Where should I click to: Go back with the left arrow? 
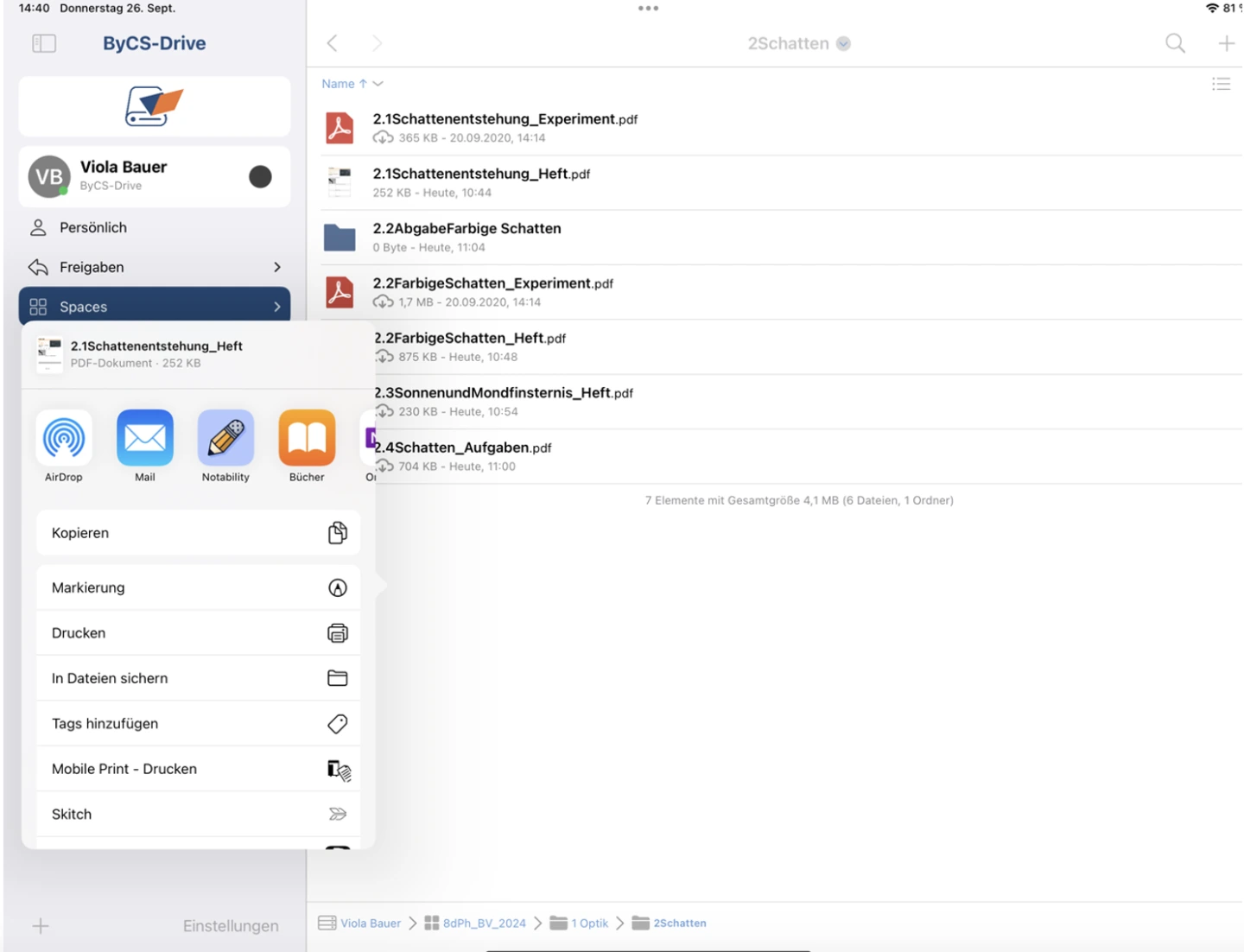[x=333, y=43]
